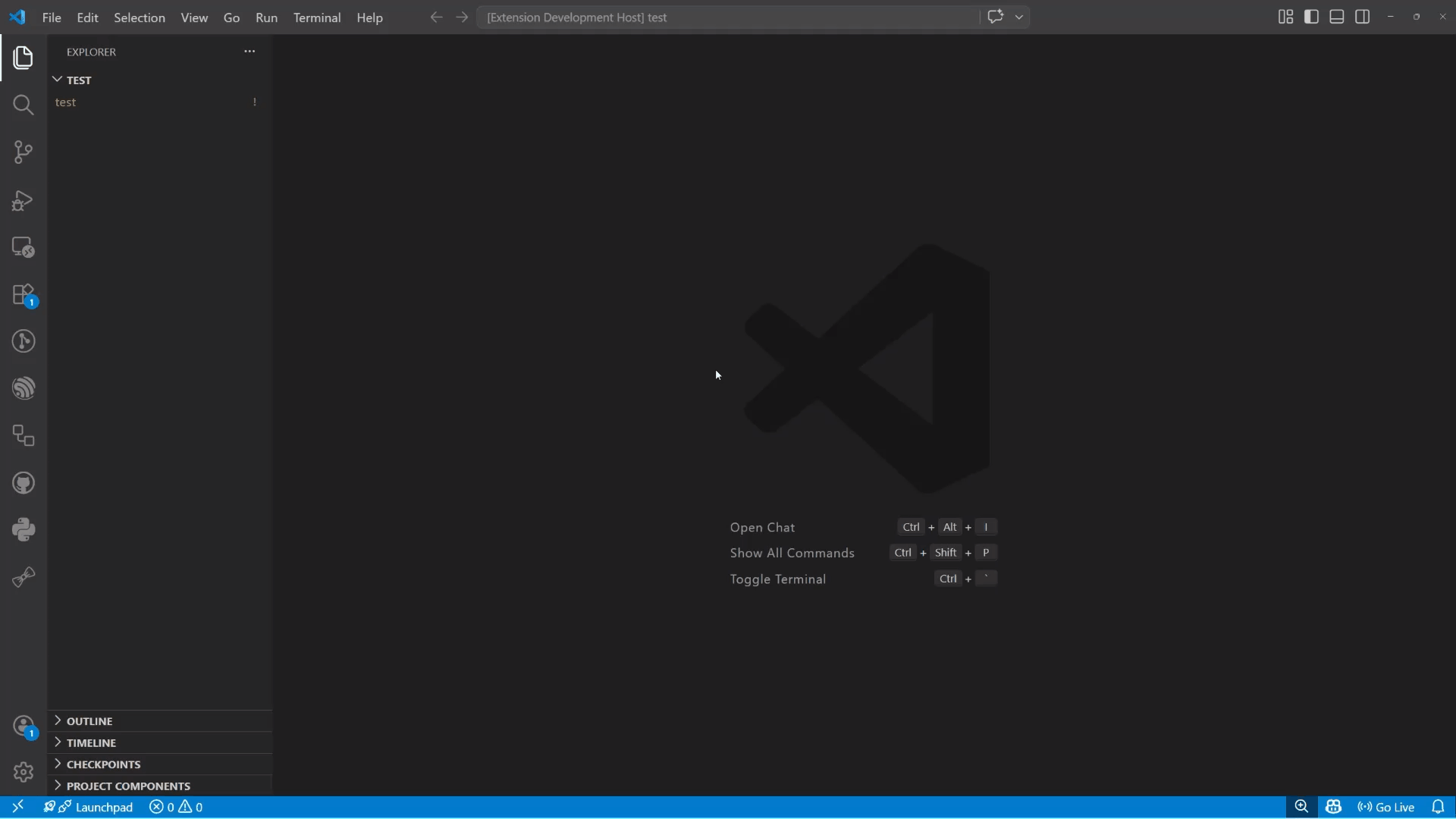This screenshot has width=1456, height=819.
Task: Select the test file in Explorer
Action: tap(160, 102)
